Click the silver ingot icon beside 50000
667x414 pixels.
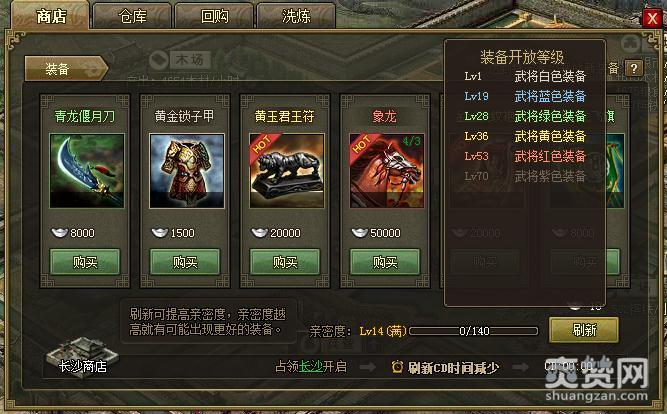[x=359, y=233]
